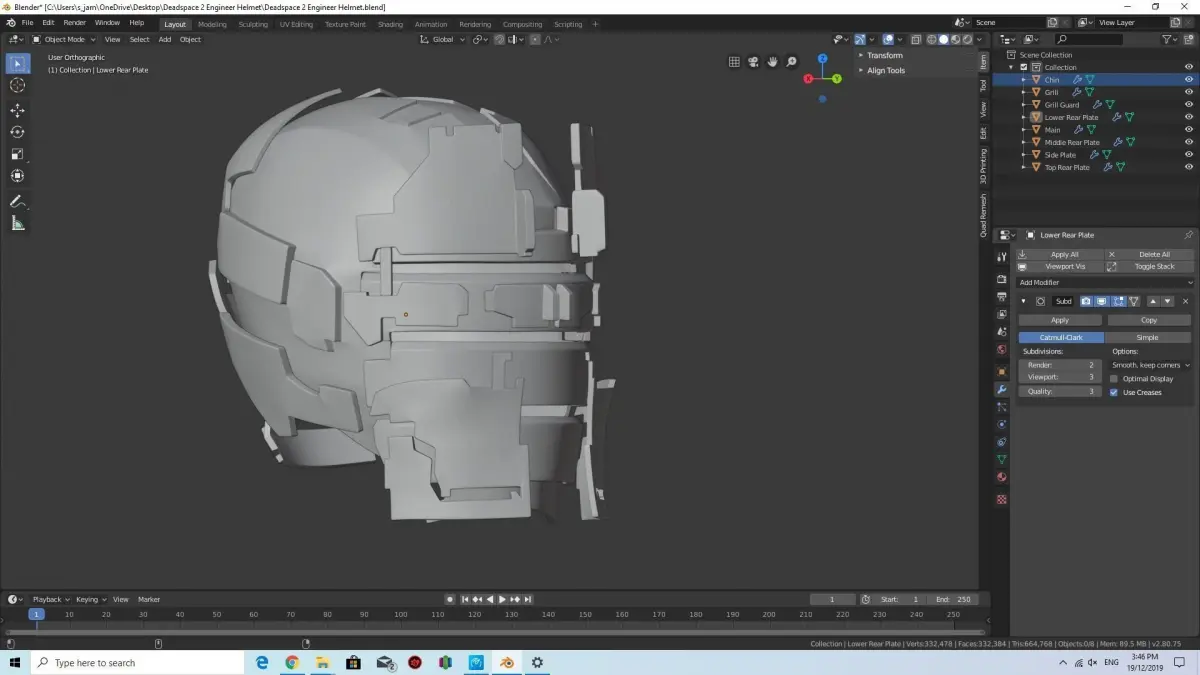This screenshot has width=1200, height=675.
Task: Enable the Optimal Display checkbox
Action: coord(1114,379)
